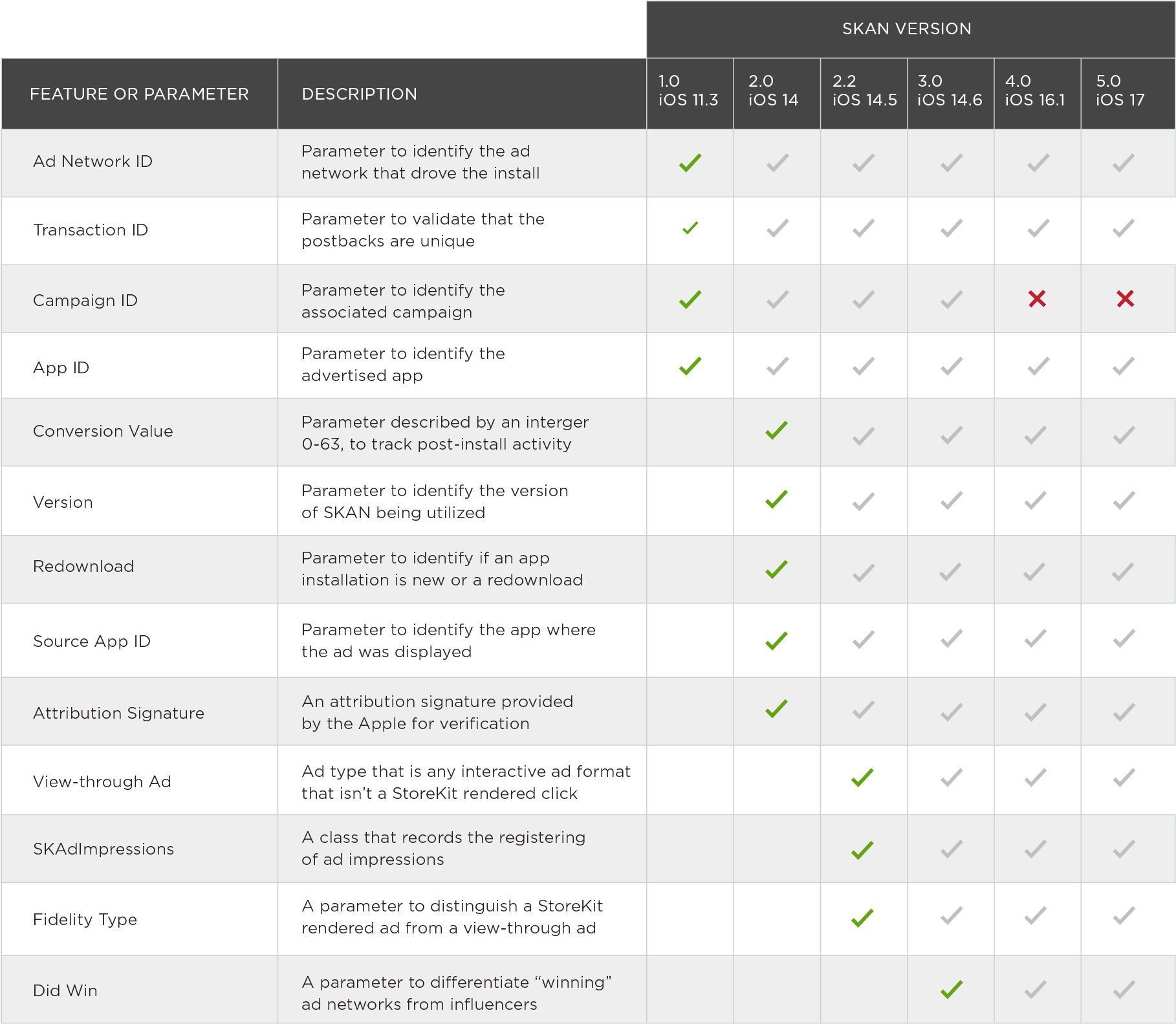This screenshot has height=1024, width=1176.
Task: Click green checkmark for Ad Network ID 1.0
Action: tap(690, 163)
